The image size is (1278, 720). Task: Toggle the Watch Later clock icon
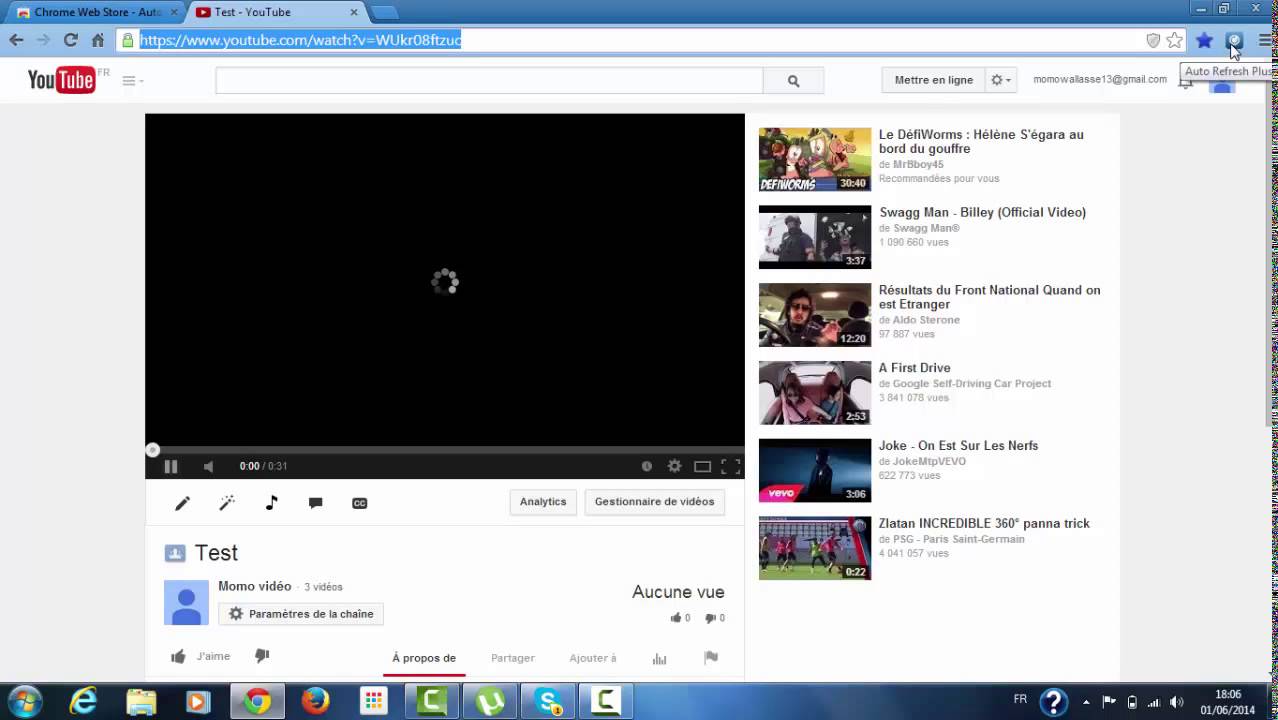pos(646,466)
